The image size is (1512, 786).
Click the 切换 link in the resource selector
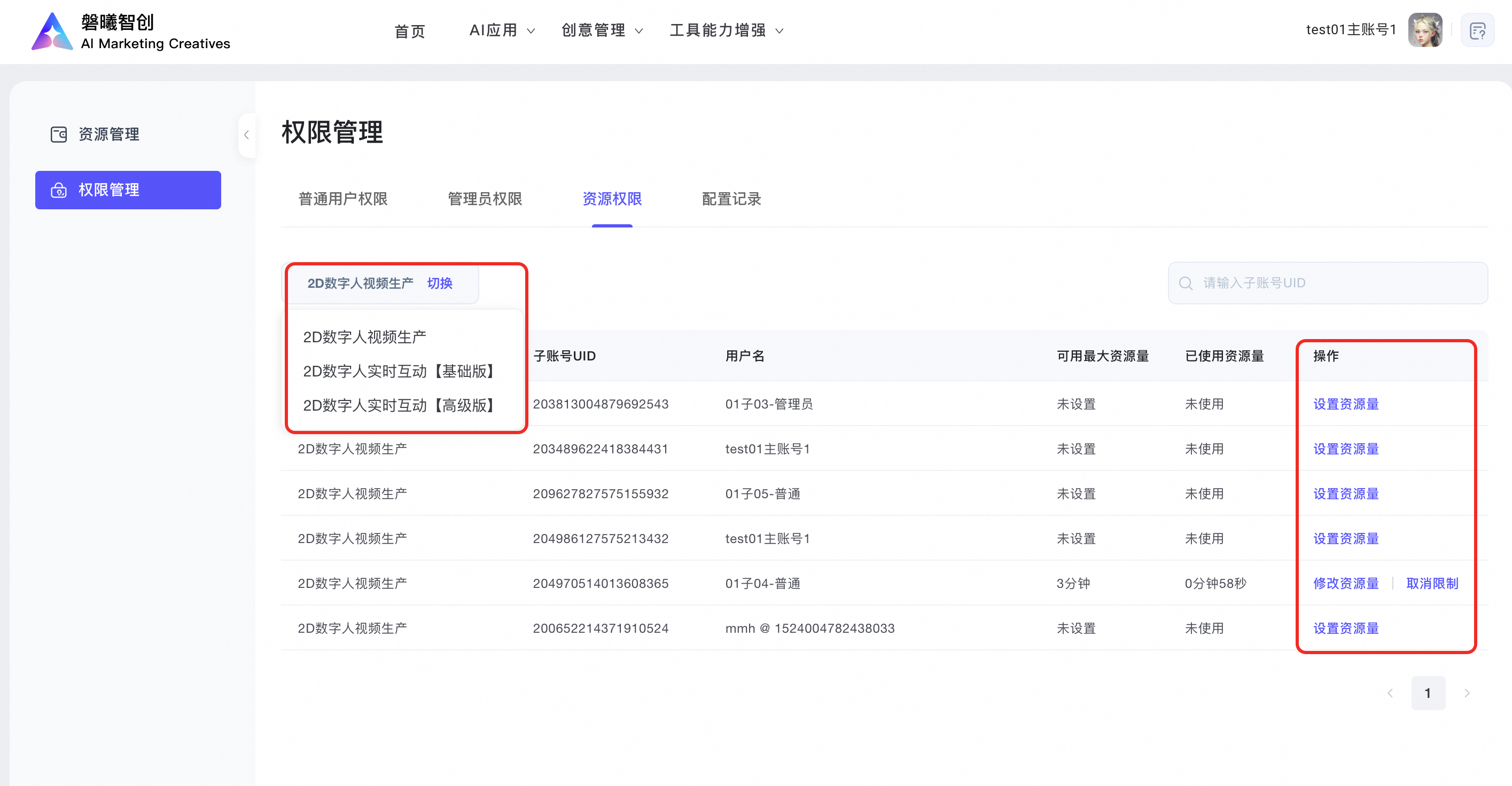(x=440, y=284)
